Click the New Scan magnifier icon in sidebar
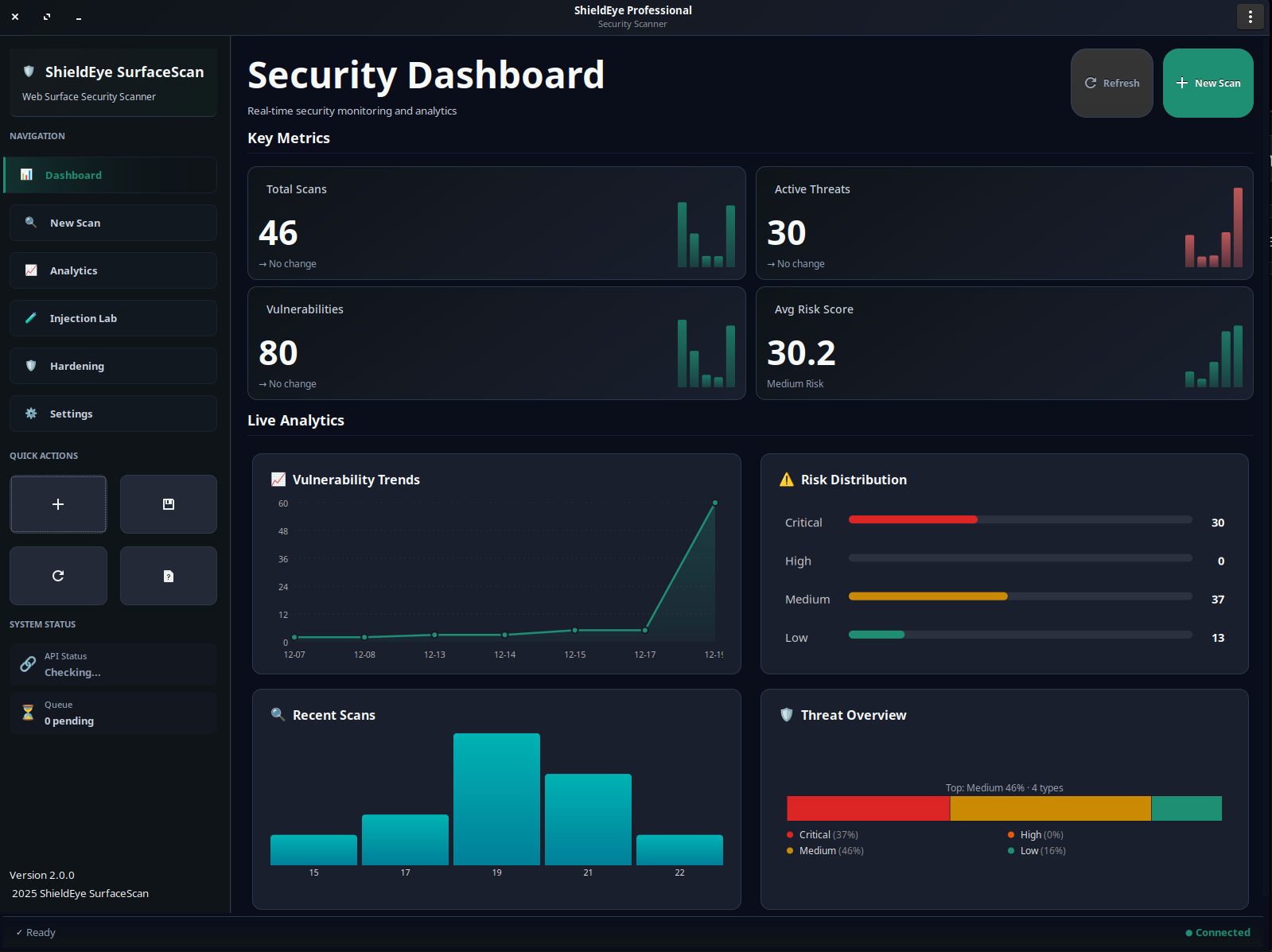This screenshot has height=952, width=1272. (x=31, y=222)
